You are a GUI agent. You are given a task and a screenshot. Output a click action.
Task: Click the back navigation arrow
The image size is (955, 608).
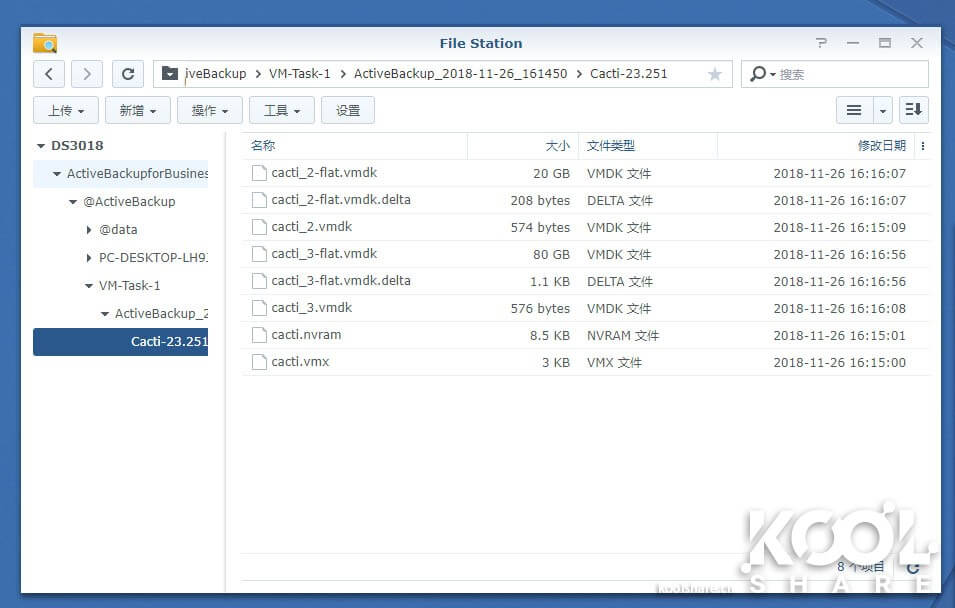[x=49, y=74]
